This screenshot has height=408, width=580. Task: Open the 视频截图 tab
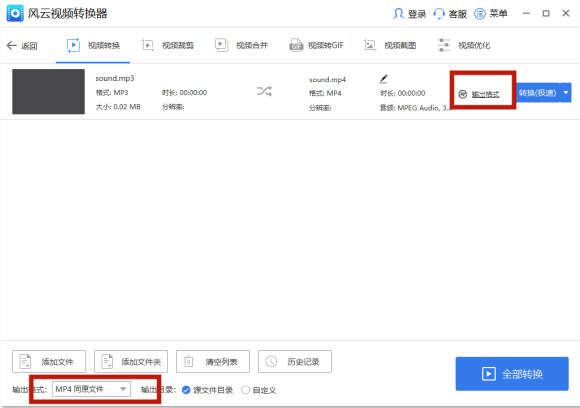390,45
